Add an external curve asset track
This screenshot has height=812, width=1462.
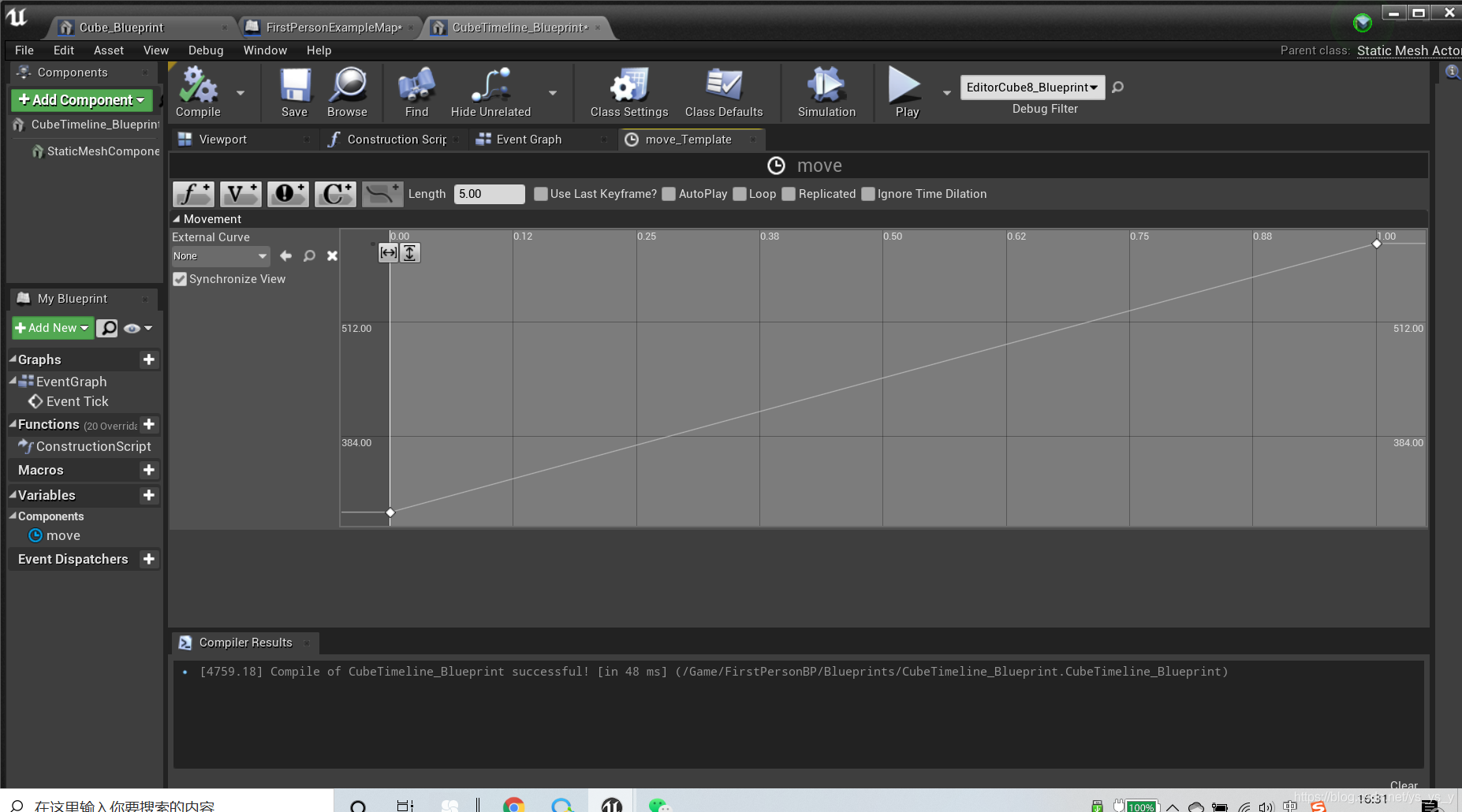[382, 194]
